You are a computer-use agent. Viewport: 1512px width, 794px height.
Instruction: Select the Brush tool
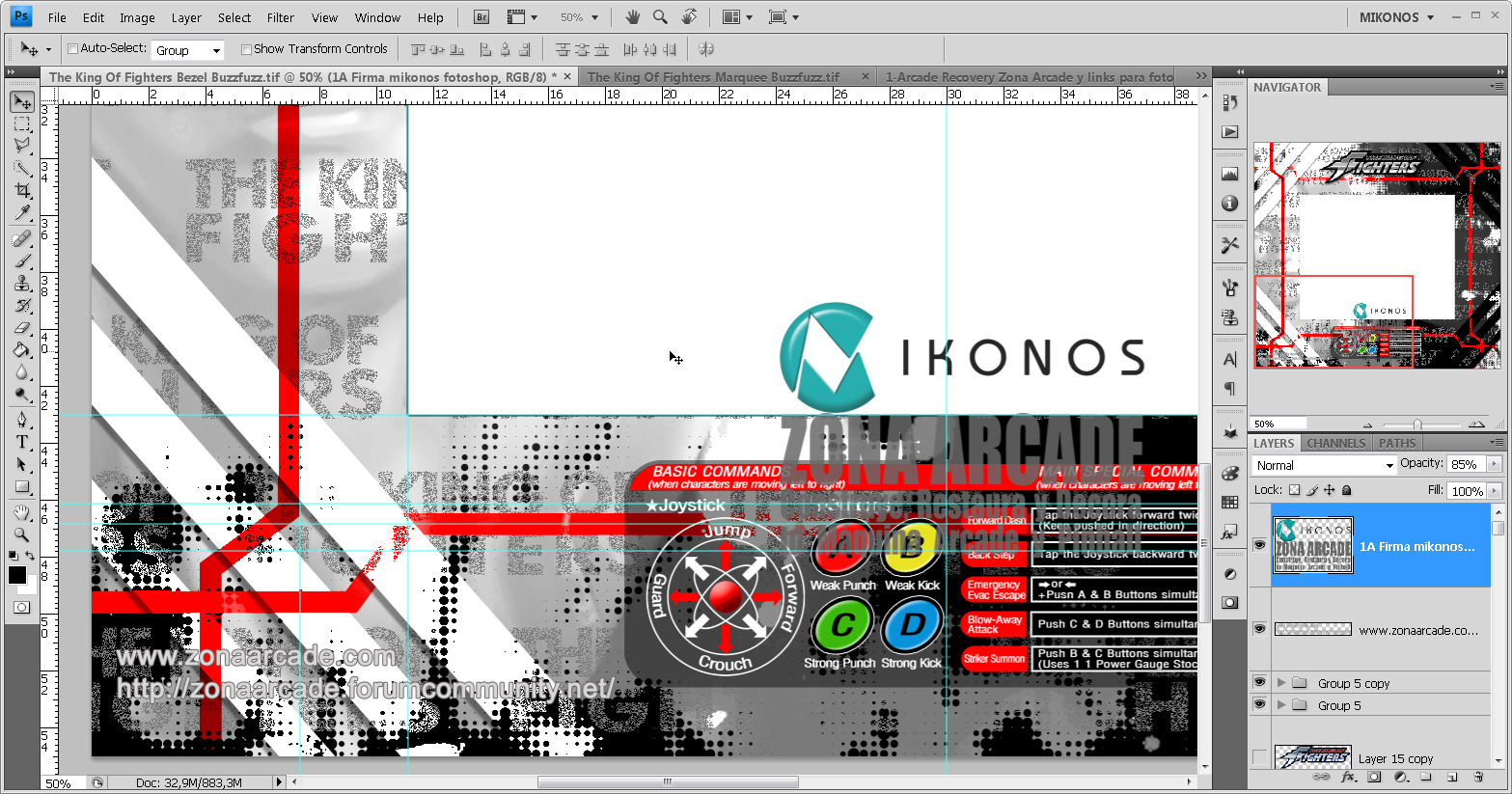pos(22,261)
